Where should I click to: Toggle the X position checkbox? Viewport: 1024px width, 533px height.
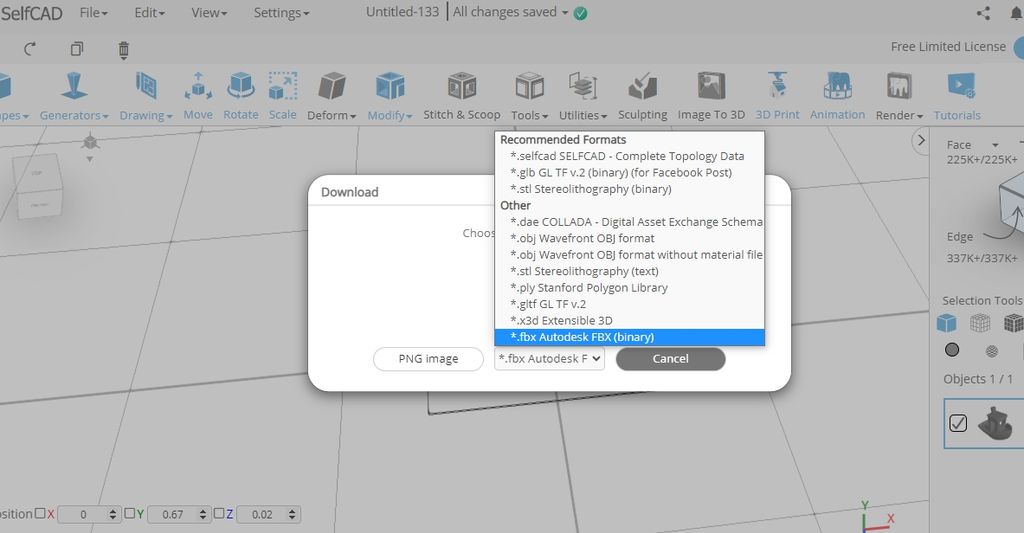pyautogui.click(x=40, y=513)
